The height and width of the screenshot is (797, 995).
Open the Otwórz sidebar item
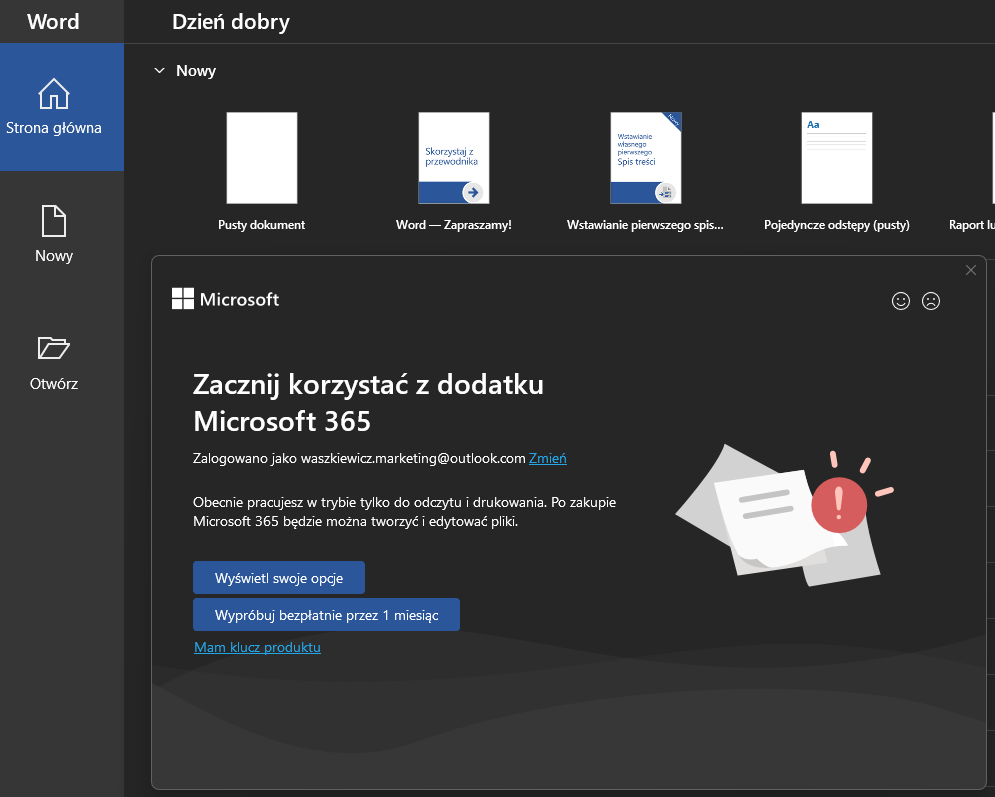[54, 363]
